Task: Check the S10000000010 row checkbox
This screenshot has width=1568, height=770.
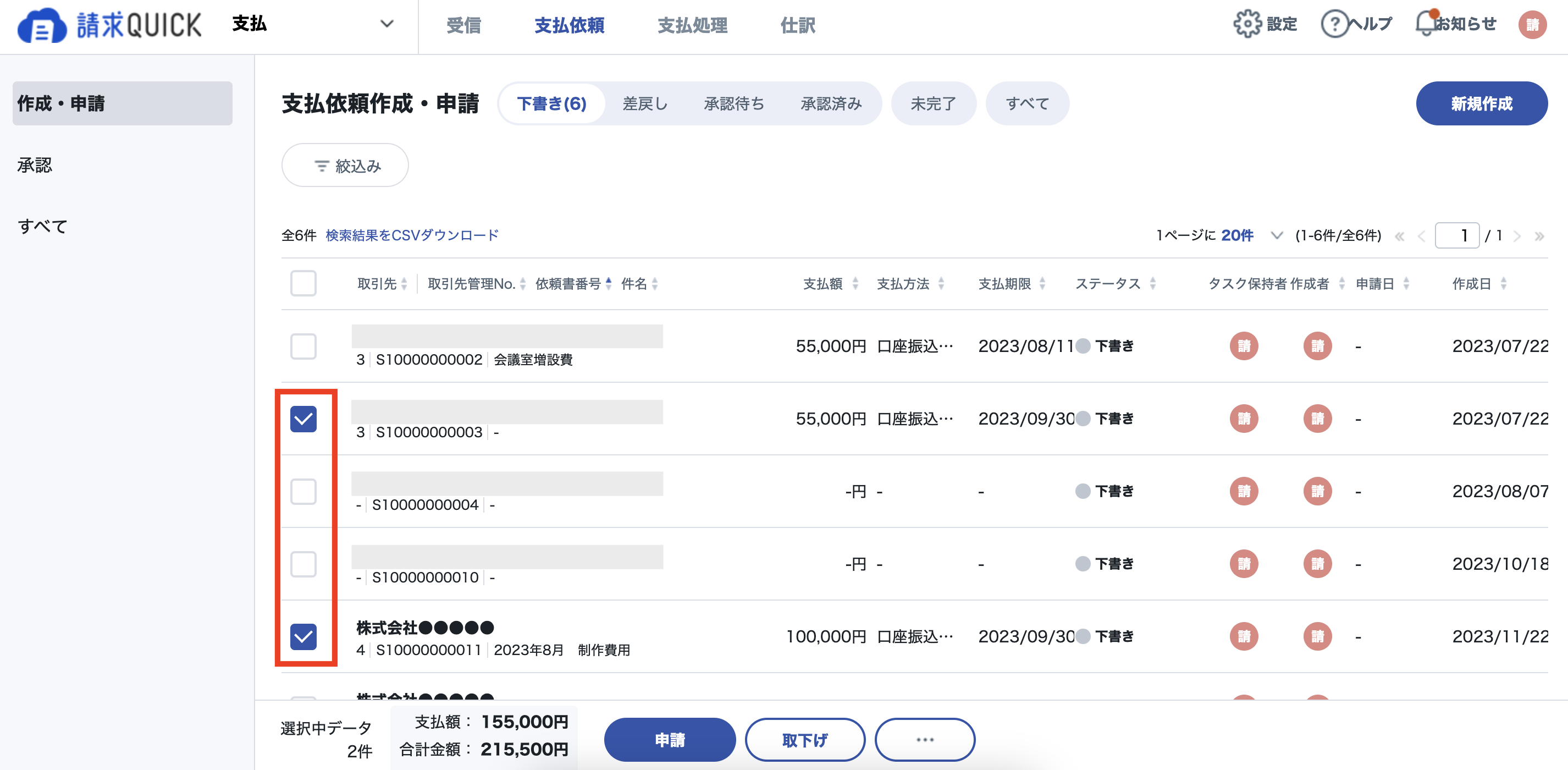Action: coord(303,564)
